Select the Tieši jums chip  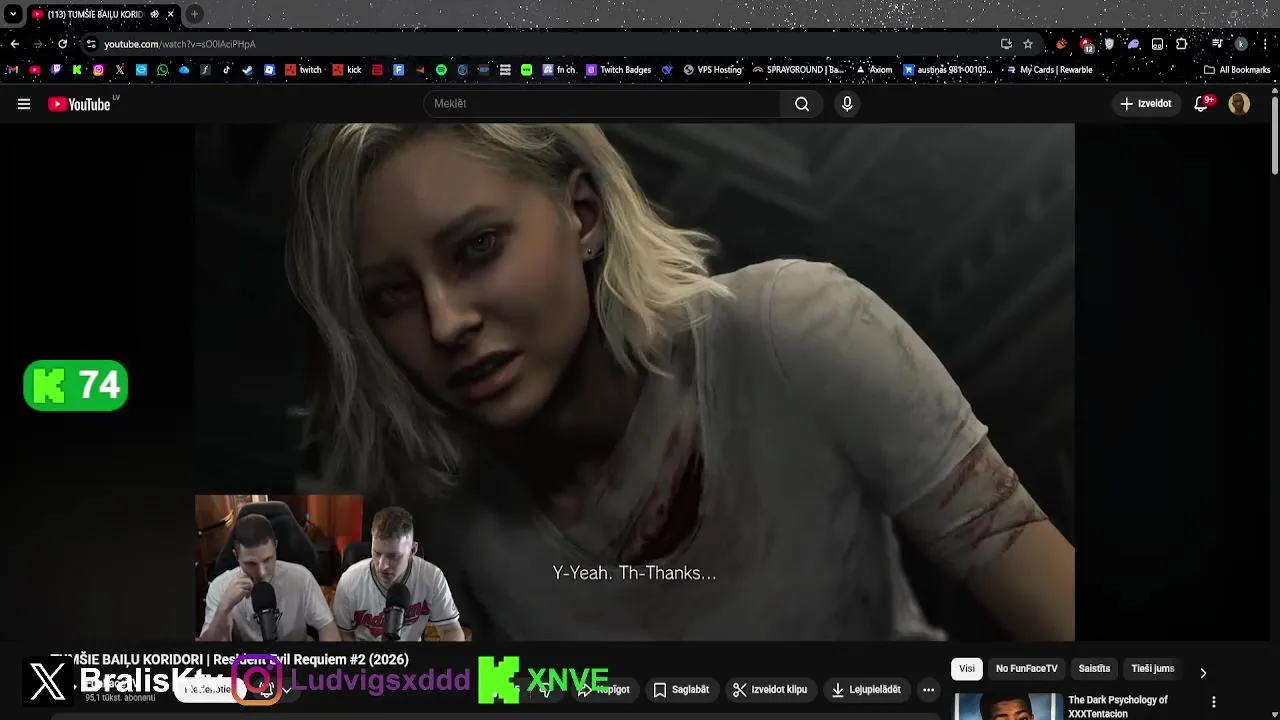point(1152,669)
